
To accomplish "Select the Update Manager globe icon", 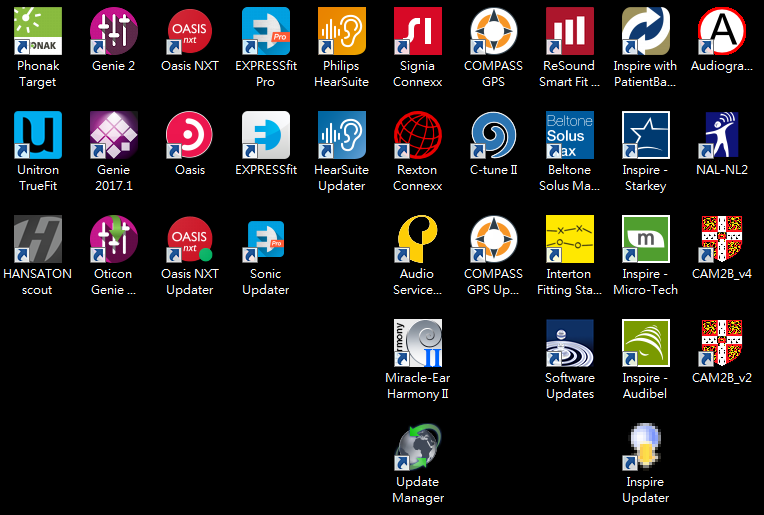I will [x=418, y=447].
